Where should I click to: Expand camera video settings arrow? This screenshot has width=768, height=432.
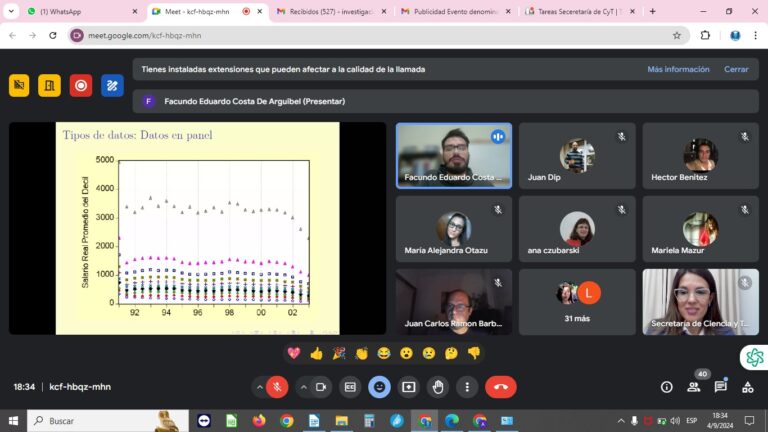pyautogui.click(x=304, y=387)
